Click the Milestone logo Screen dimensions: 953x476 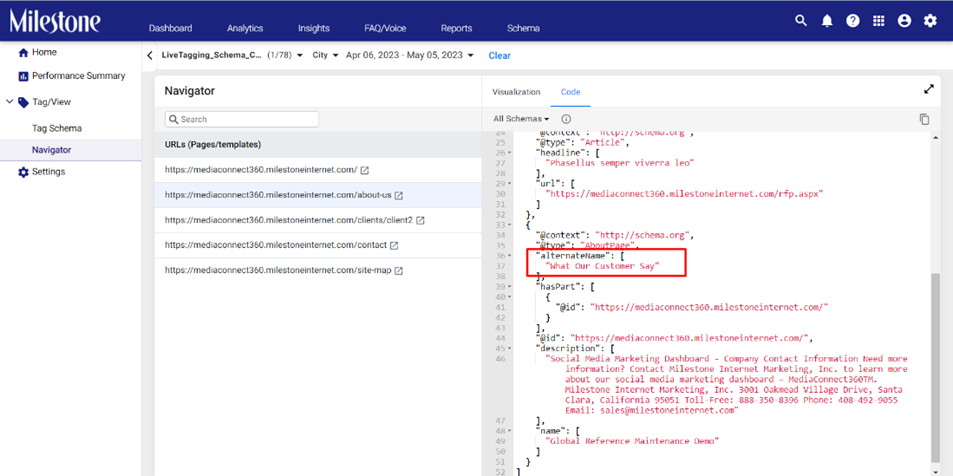(x=55, y=21)
